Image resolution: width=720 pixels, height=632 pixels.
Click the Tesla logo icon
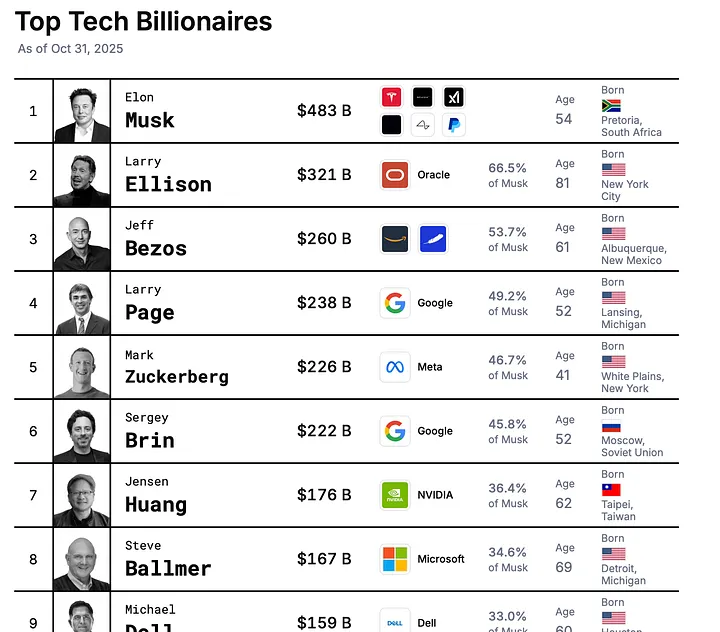pyautogui.click(x=391, y=97)
